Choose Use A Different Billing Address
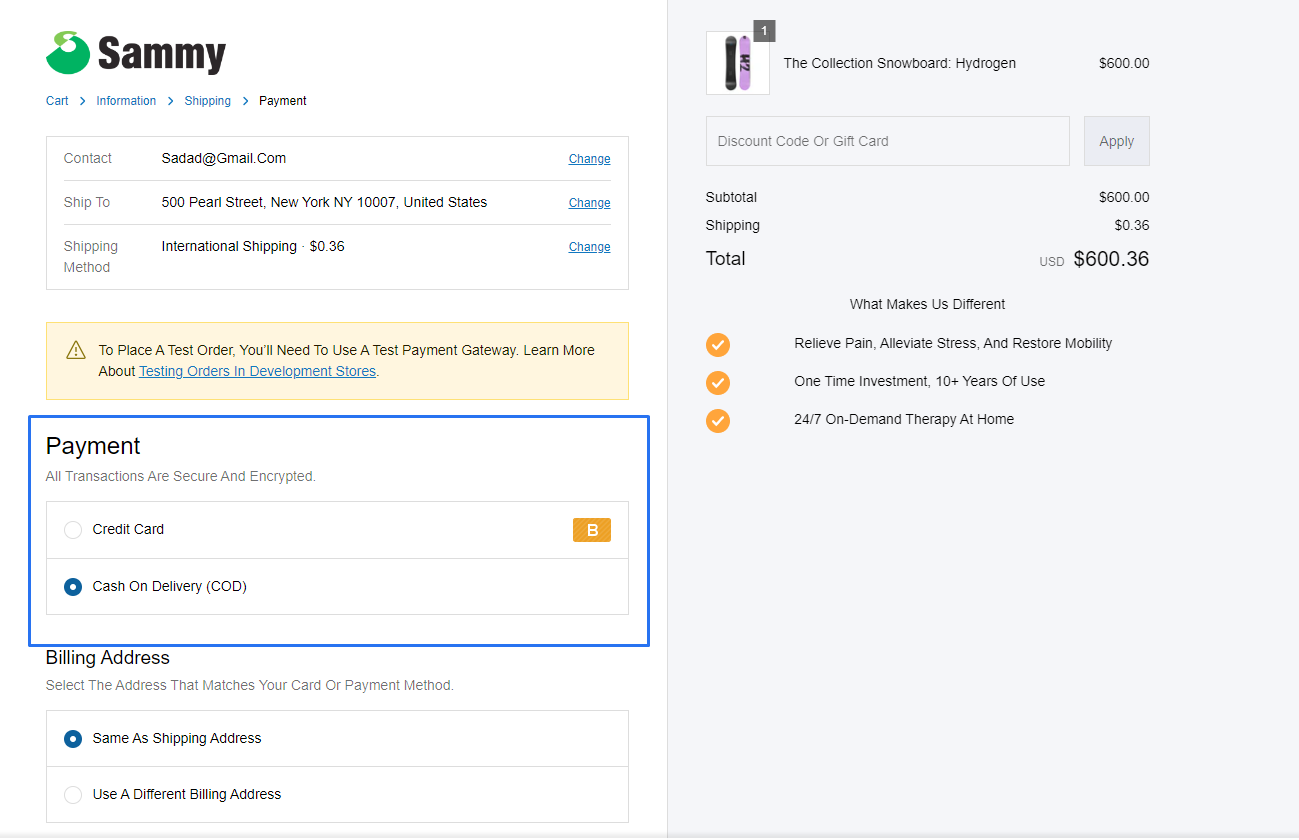The width and height of the screenshot is (1299, 840). [x=72, y=794]
